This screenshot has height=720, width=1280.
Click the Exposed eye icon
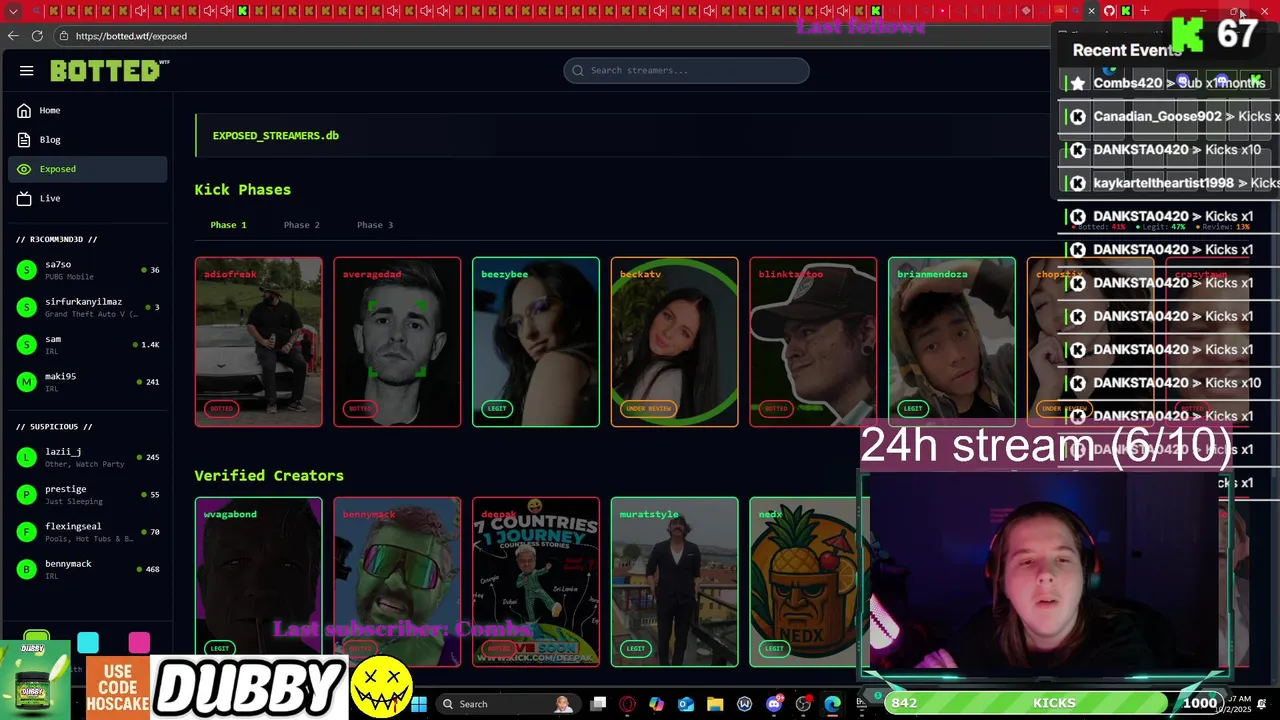pyautogui.click(x=24, y=169)
